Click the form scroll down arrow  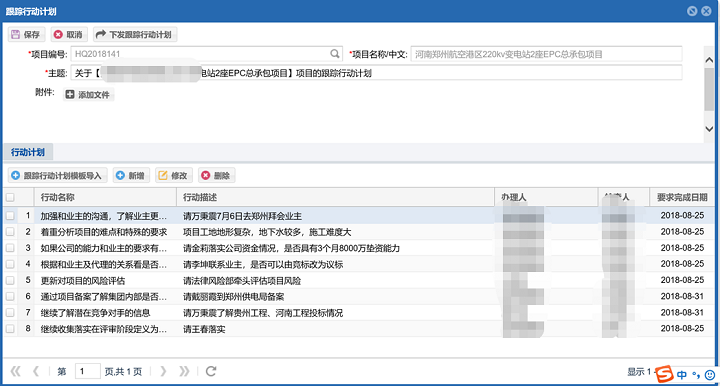point(709,129)
